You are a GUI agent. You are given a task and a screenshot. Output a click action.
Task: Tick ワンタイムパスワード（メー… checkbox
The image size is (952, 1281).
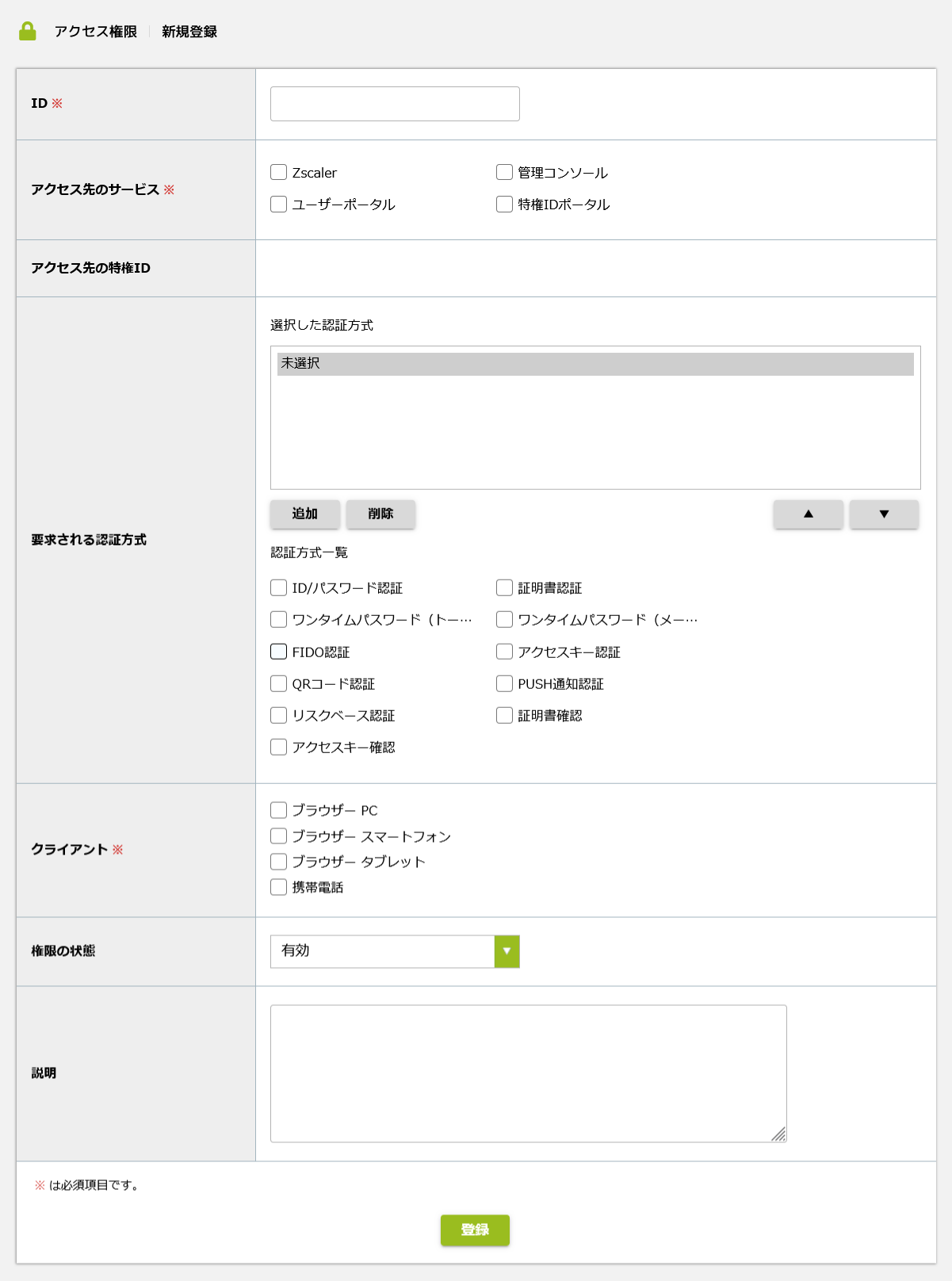pos(504,619)
